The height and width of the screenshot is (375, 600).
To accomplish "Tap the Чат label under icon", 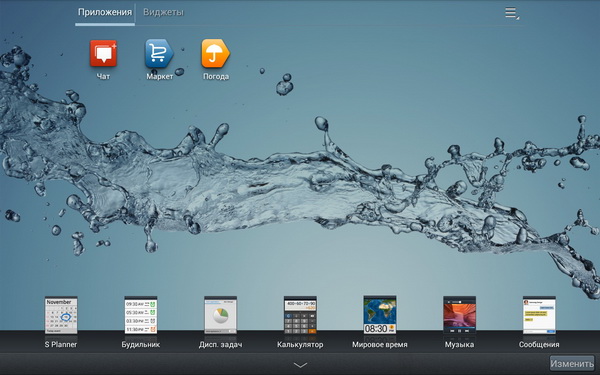I will point(103,77).
